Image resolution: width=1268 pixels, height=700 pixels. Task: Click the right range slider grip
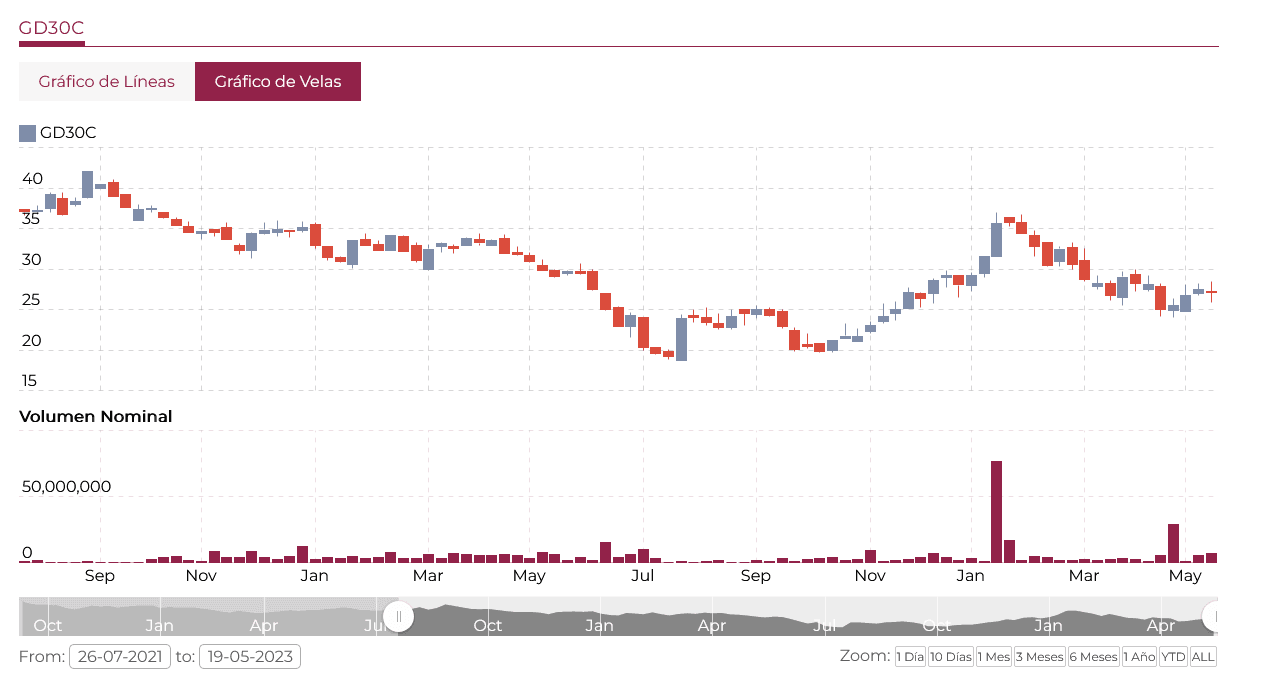coord(1214,616)
